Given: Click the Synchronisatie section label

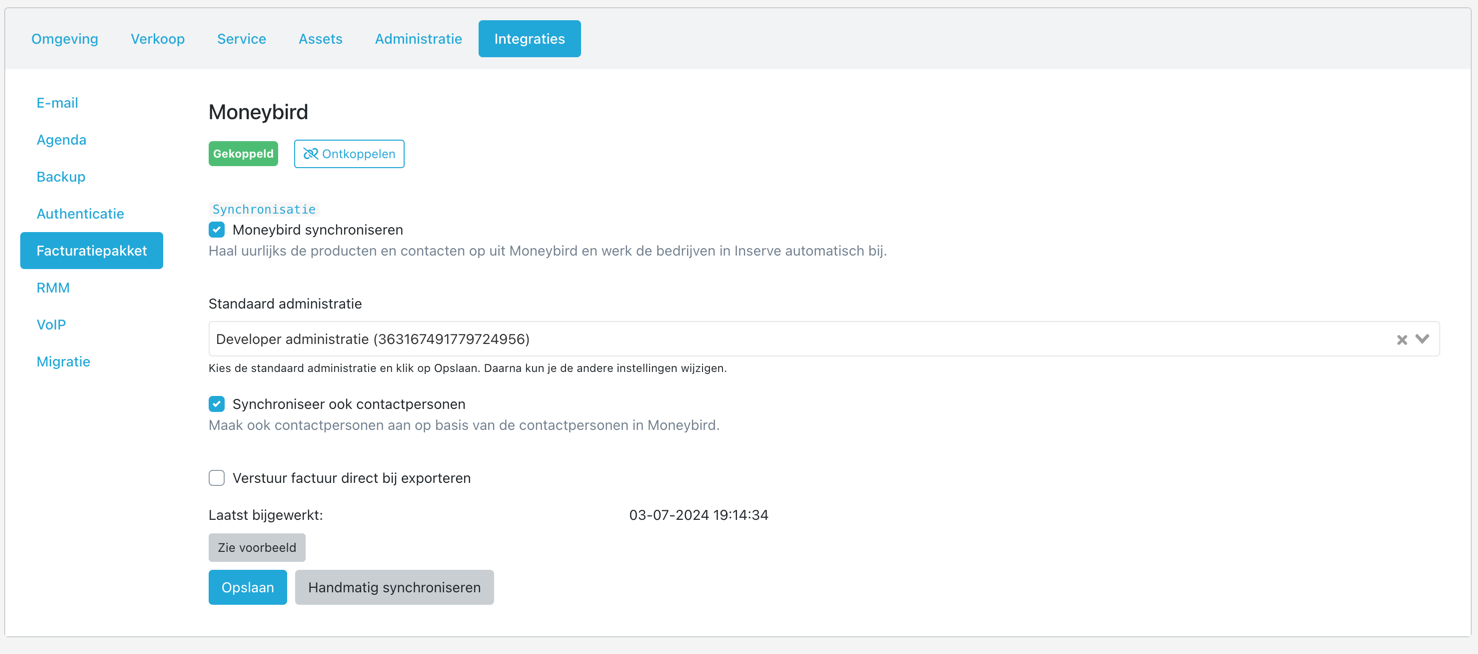Looking at the screenshot, I should point(264,209).
